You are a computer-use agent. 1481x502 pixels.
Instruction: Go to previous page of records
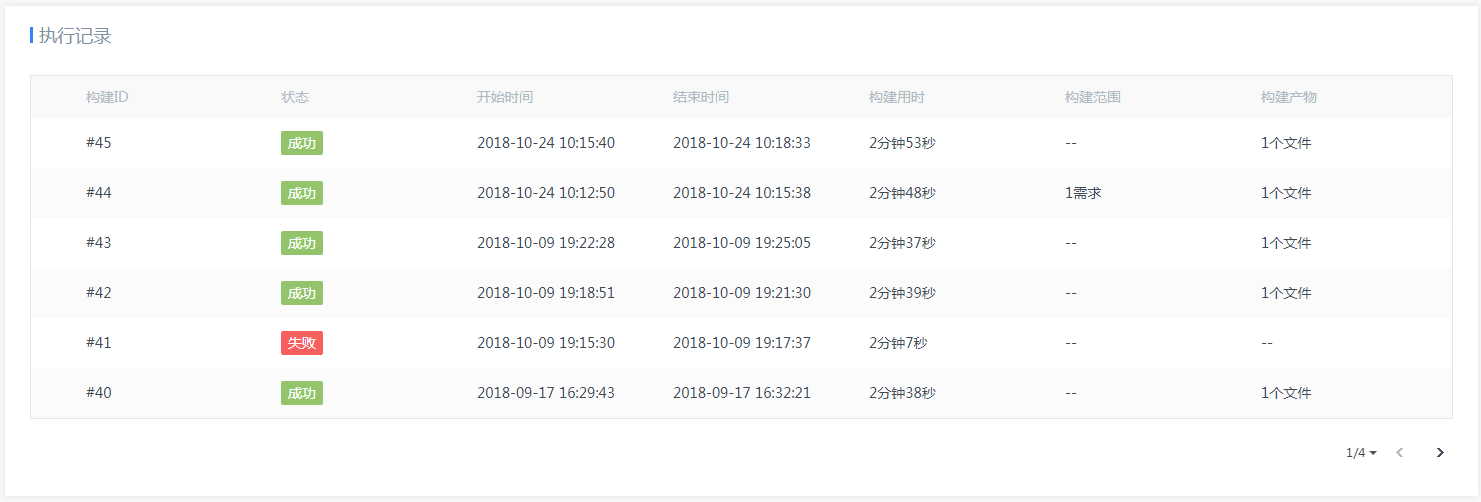(1400, 453)
